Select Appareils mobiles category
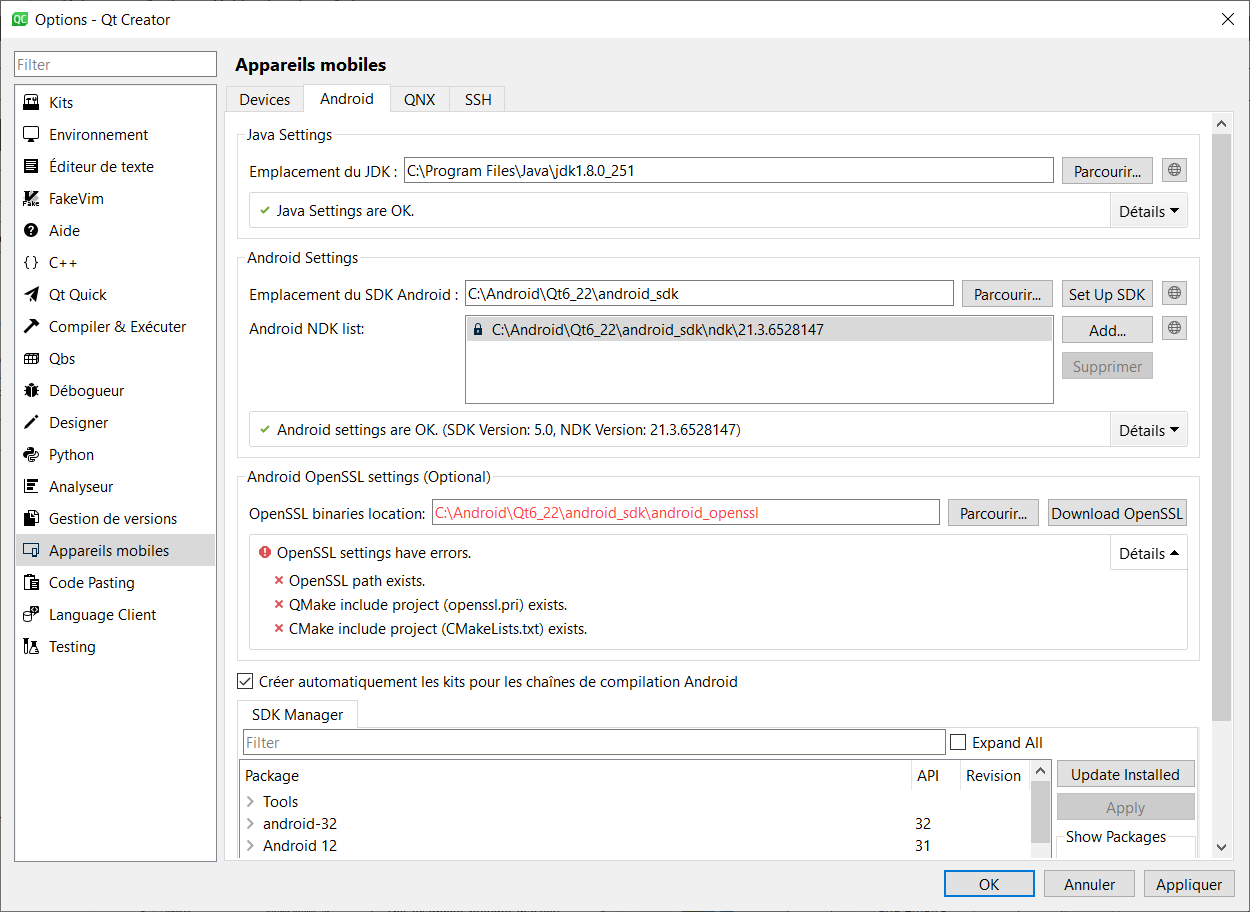The image size is (1250, 912). pos(115,551)
